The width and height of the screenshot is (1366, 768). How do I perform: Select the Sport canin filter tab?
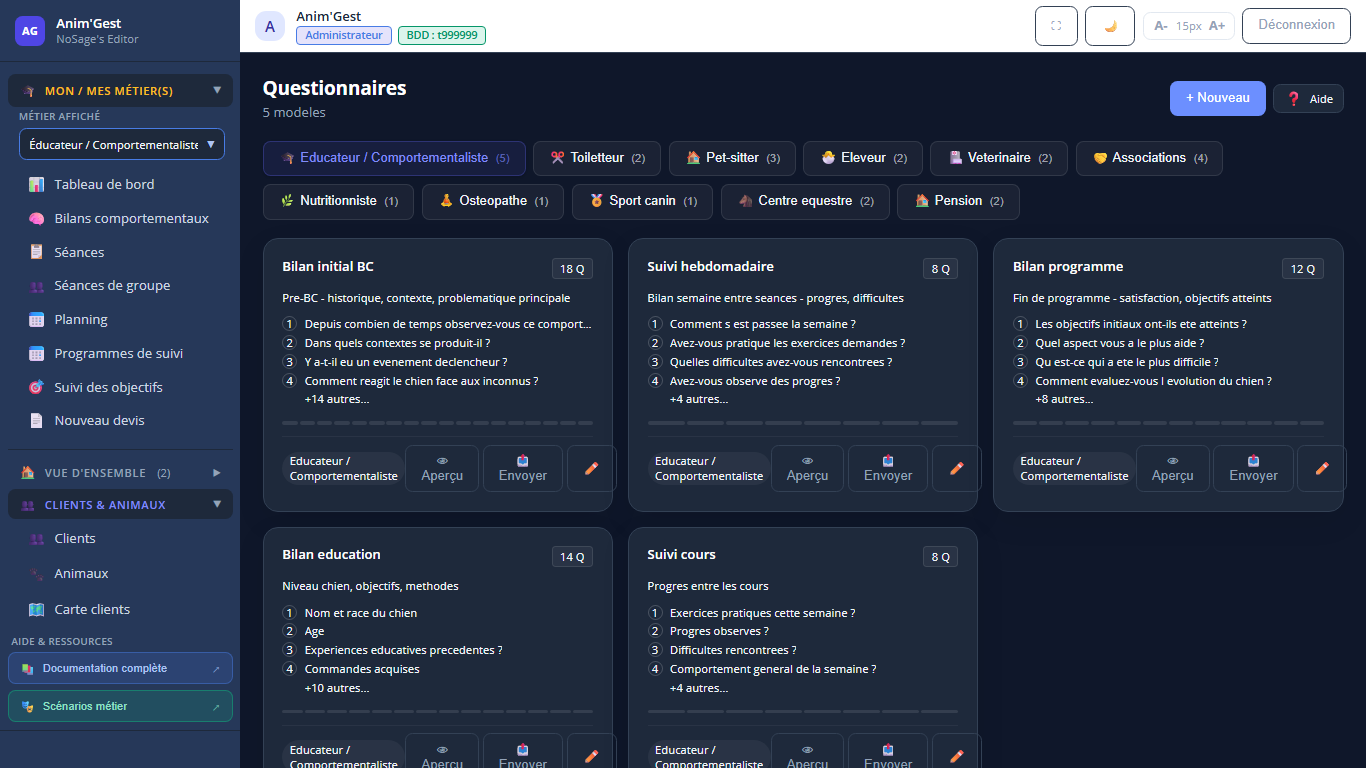point(642,201)
